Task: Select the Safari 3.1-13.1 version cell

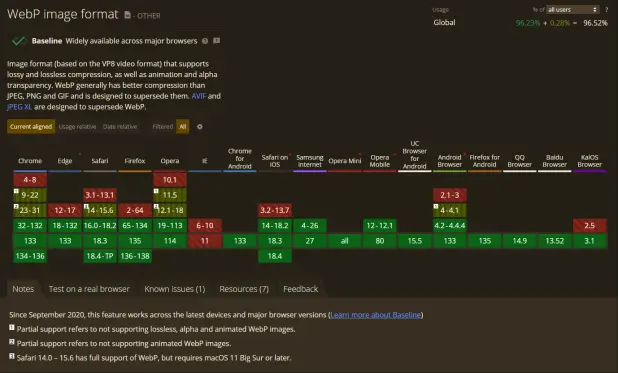Action: coord(100,195)
